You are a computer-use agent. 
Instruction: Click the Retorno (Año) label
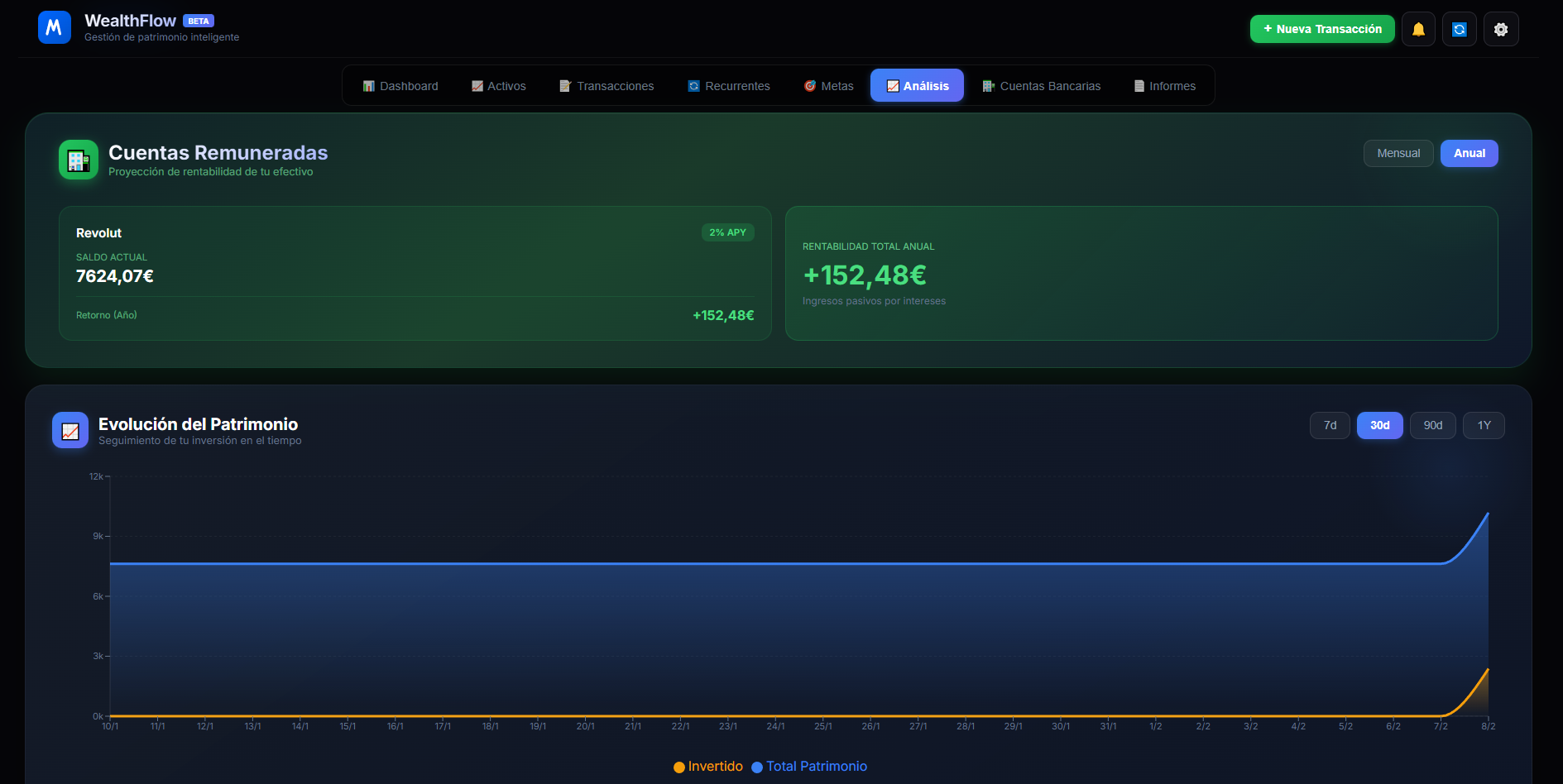[107, 315]
